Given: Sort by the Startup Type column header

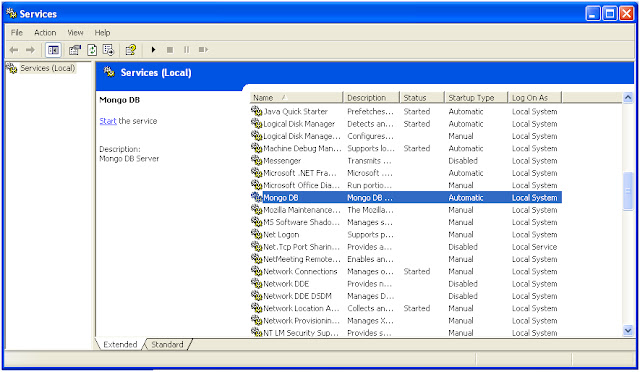Looking at the screenshot, I should click(476, 98).
